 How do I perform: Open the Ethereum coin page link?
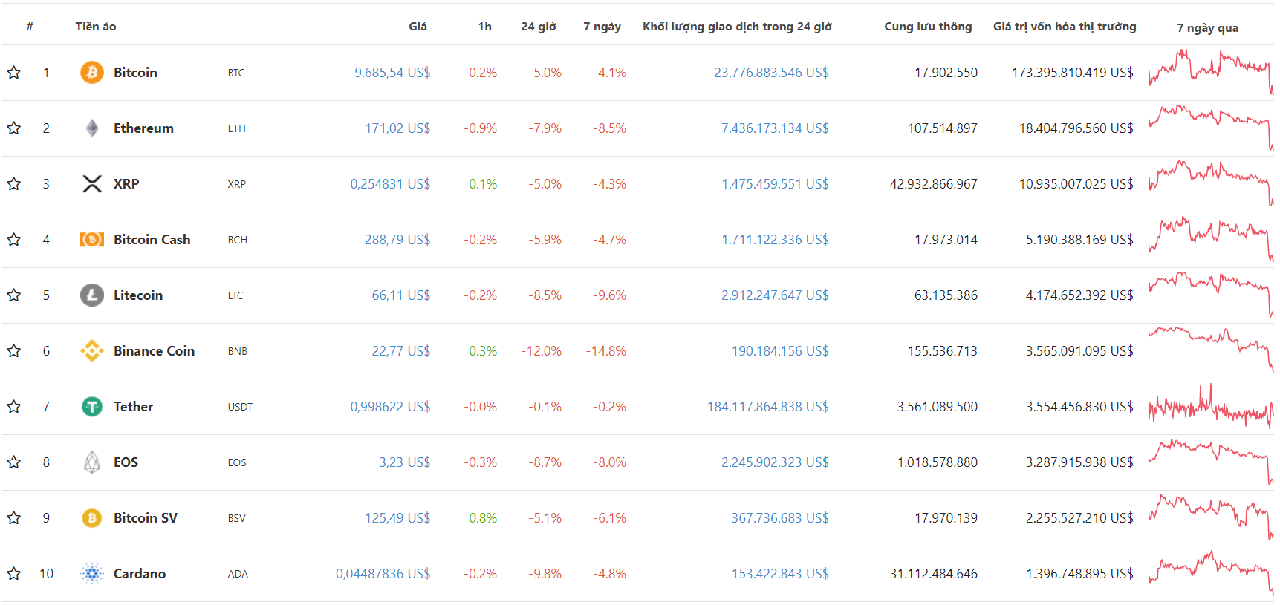pos(143,128)
